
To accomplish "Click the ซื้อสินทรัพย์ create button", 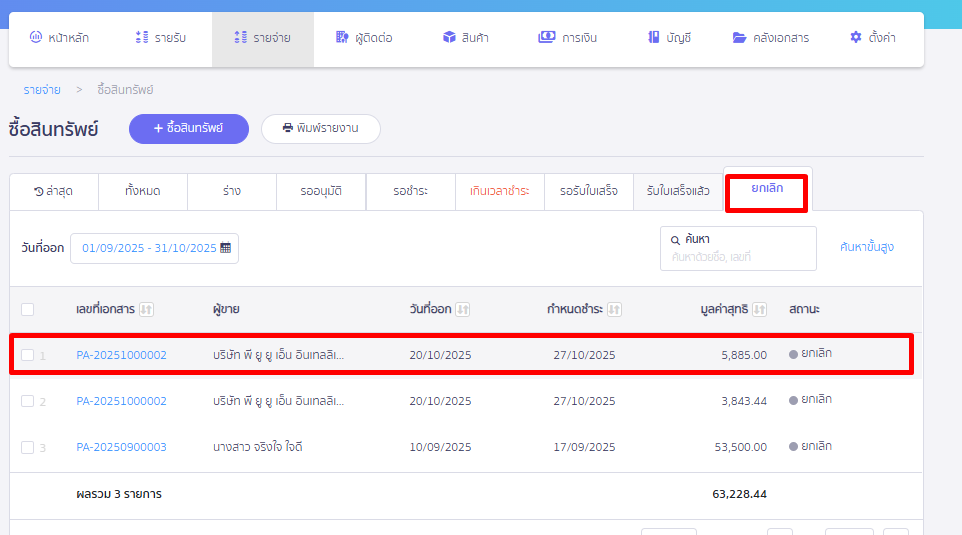I will coord(188,128).
